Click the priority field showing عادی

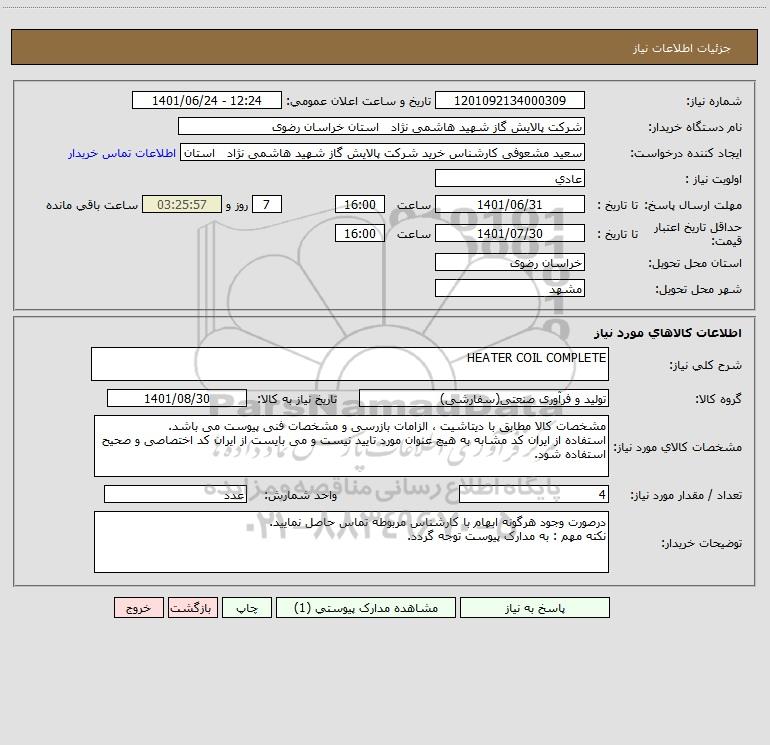[510, 178]
